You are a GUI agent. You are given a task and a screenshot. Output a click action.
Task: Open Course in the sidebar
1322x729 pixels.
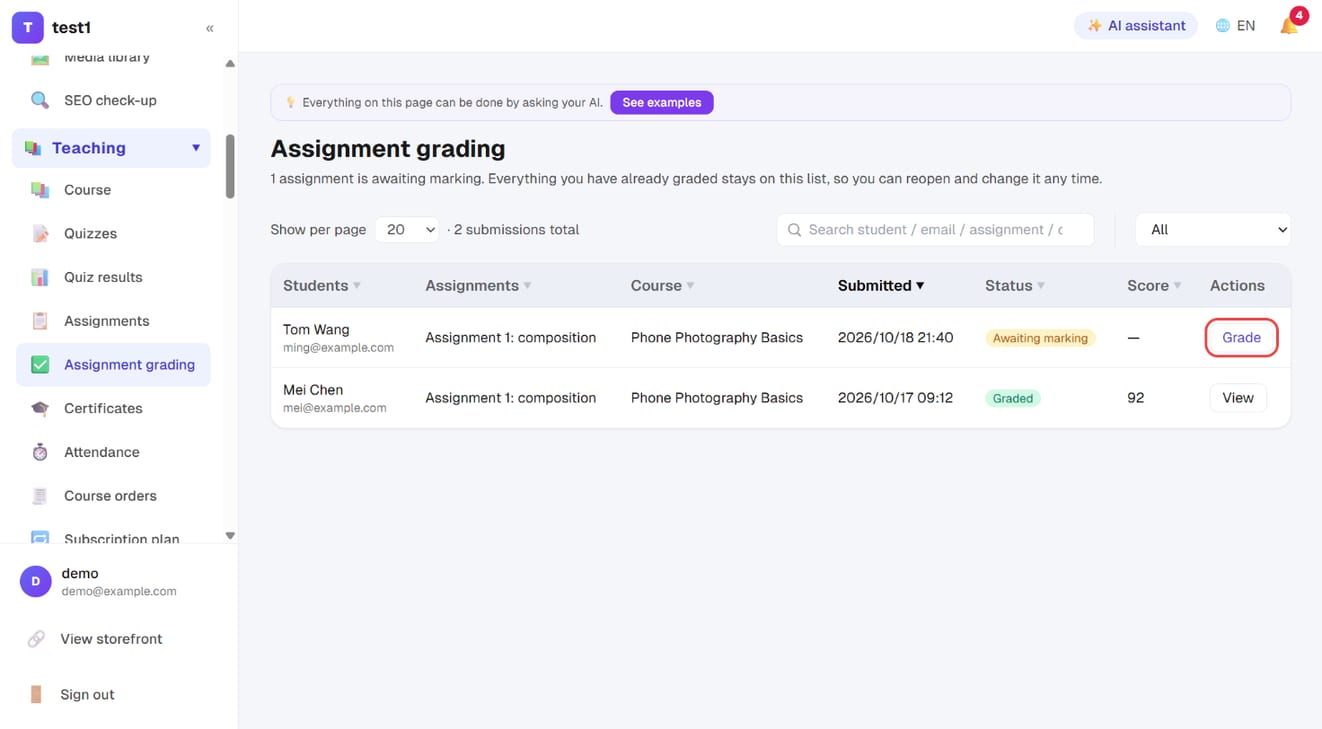click(x=113, y=190)
